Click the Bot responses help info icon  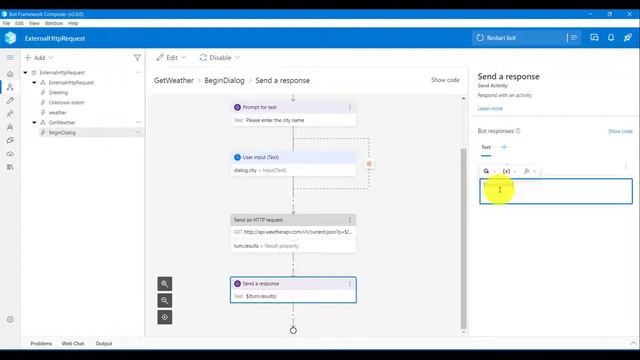(x=518, y=131)
